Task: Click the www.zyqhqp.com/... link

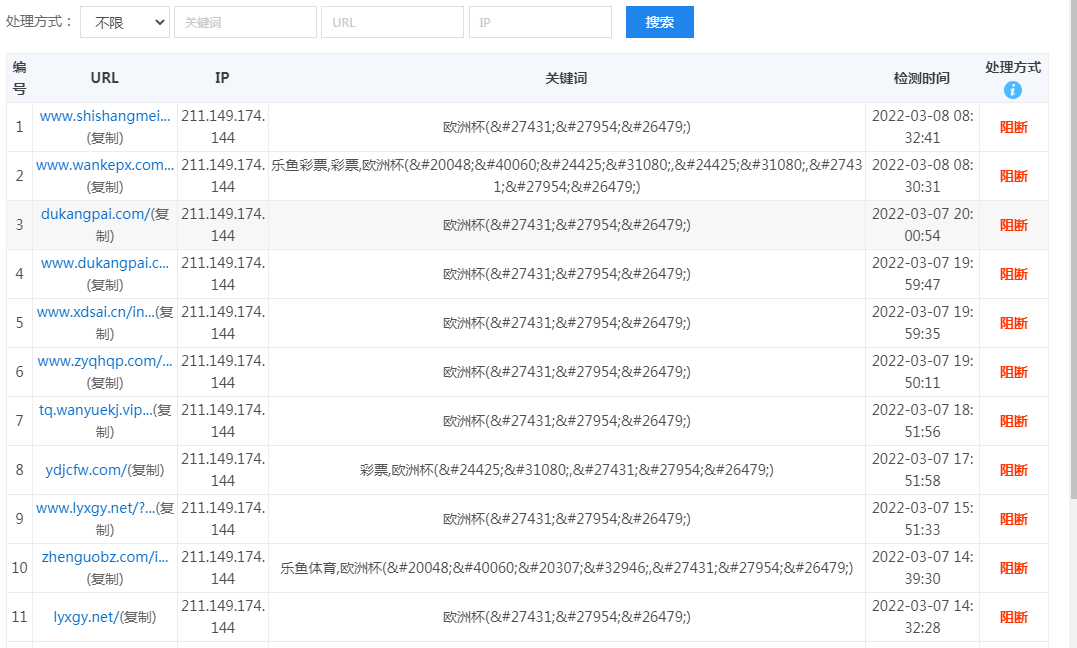Action: pos(105,361)
